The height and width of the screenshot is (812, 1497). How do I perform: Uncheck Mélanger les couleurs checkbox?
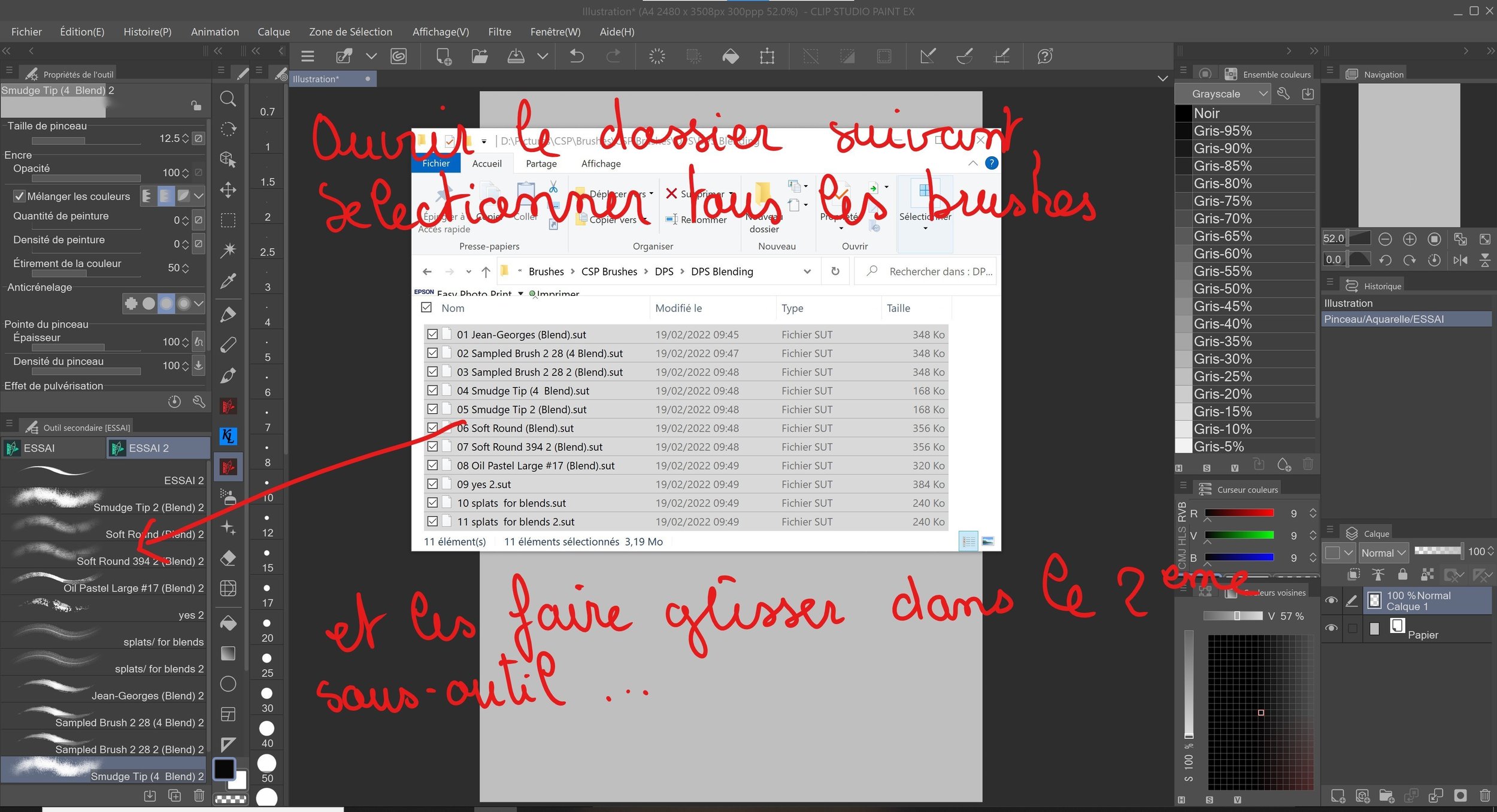19,196
